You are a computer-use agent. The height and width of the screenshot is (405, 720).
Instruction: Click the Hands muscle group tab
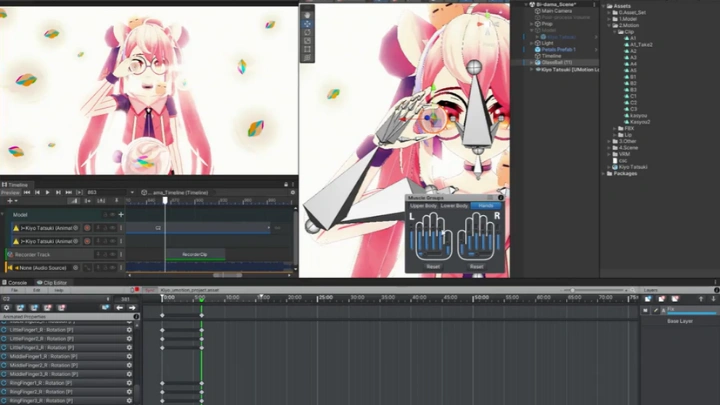coord(486,206)
